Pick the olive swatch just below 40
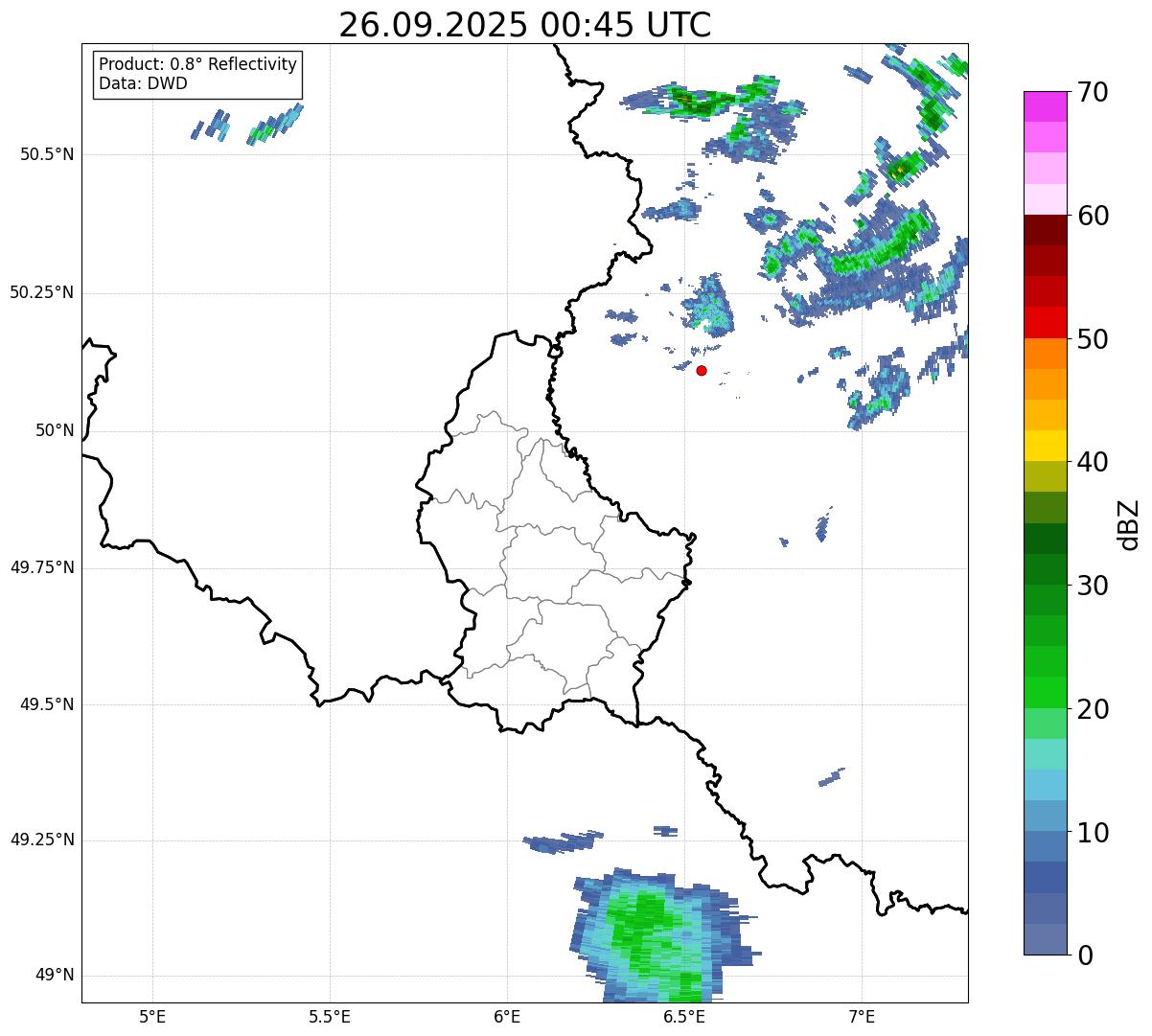1152x1036 pixels. point(1045,476)
